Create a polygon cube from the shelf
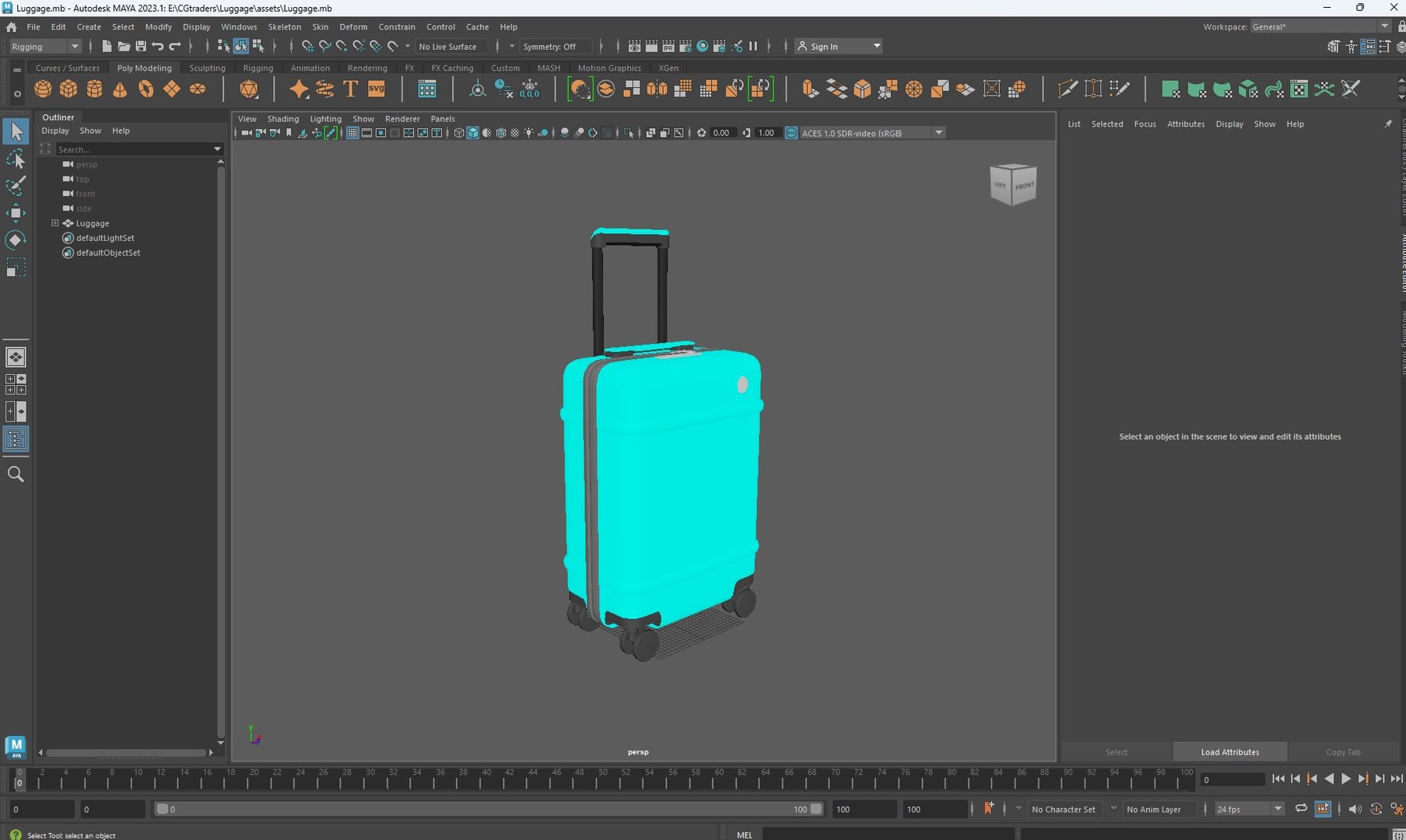Viewport: 1406px width, 840px height. [x=68, y=89]
